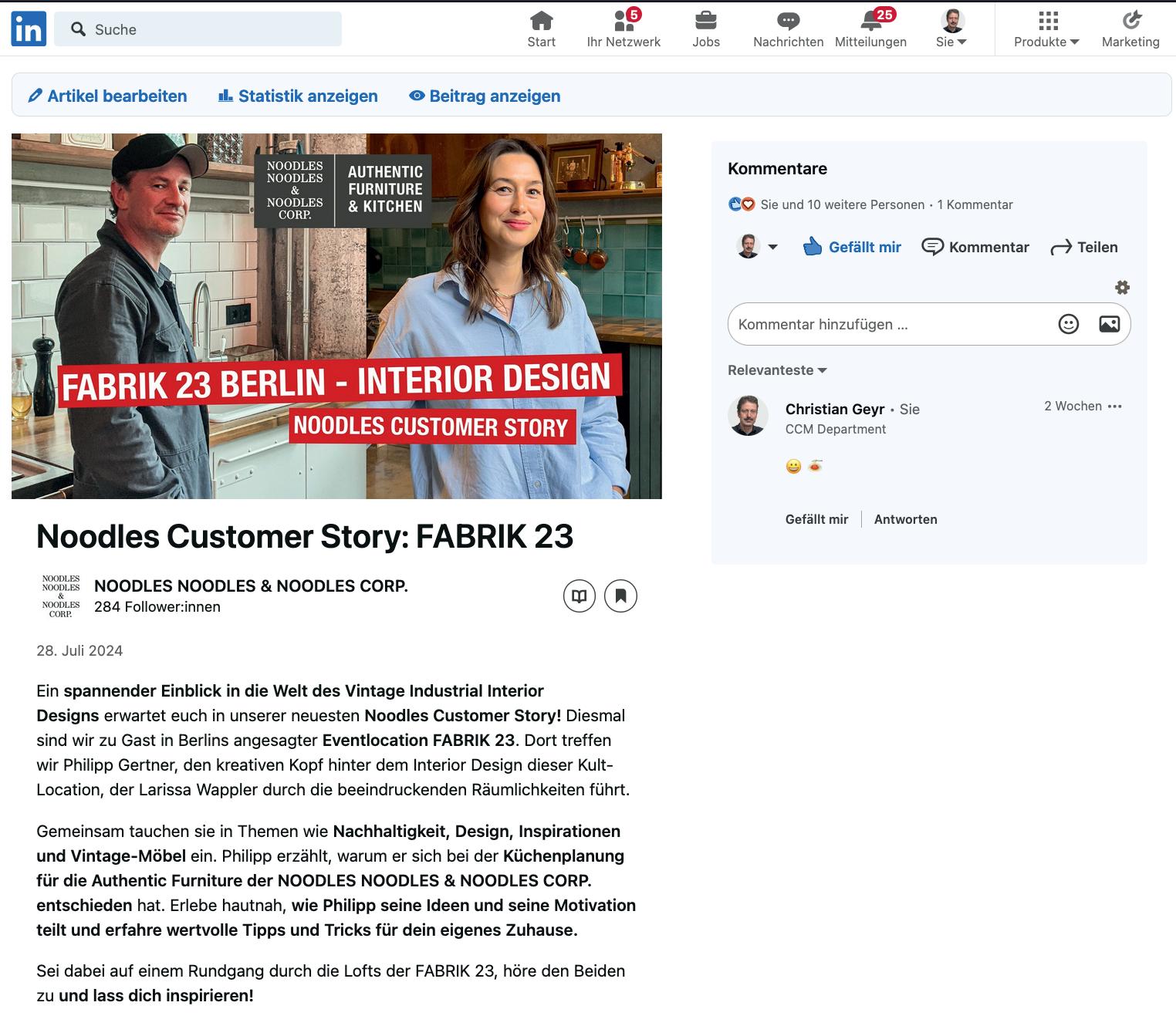The width and height of the screenshot is (1176, 1026).
Task: Save article with bookmark icon
Action: [620, 596]
